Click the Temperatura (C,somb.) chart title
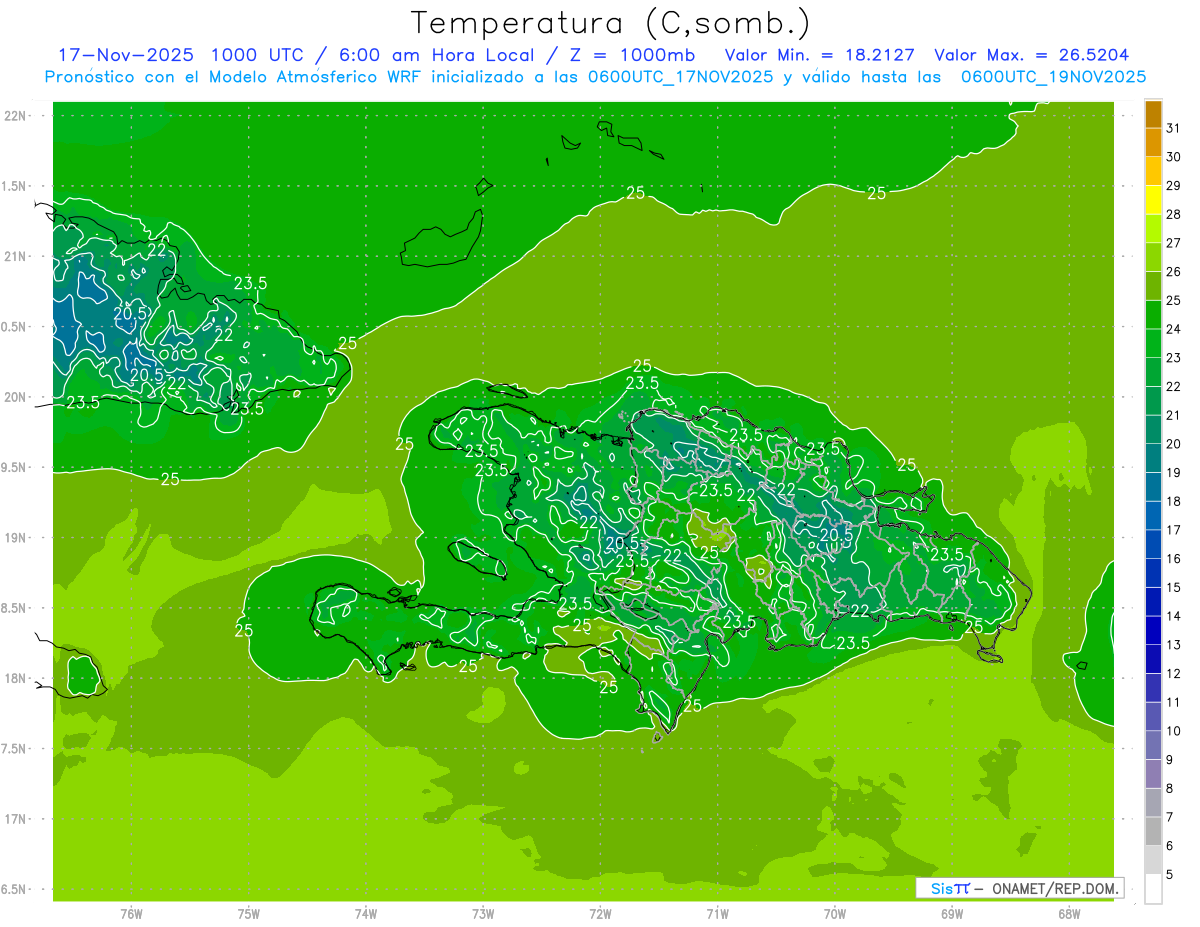This screenshot has width=1200, height=927. [x=610, y=22]
